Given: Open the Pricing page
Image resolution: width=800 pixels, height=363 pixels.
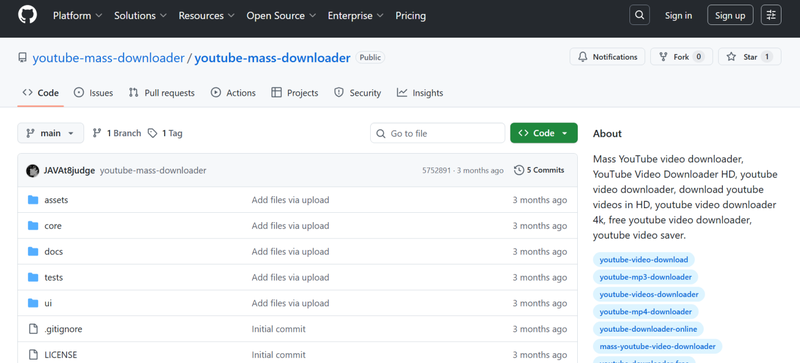Looking at the screenshot, I should tap(411, 16).
